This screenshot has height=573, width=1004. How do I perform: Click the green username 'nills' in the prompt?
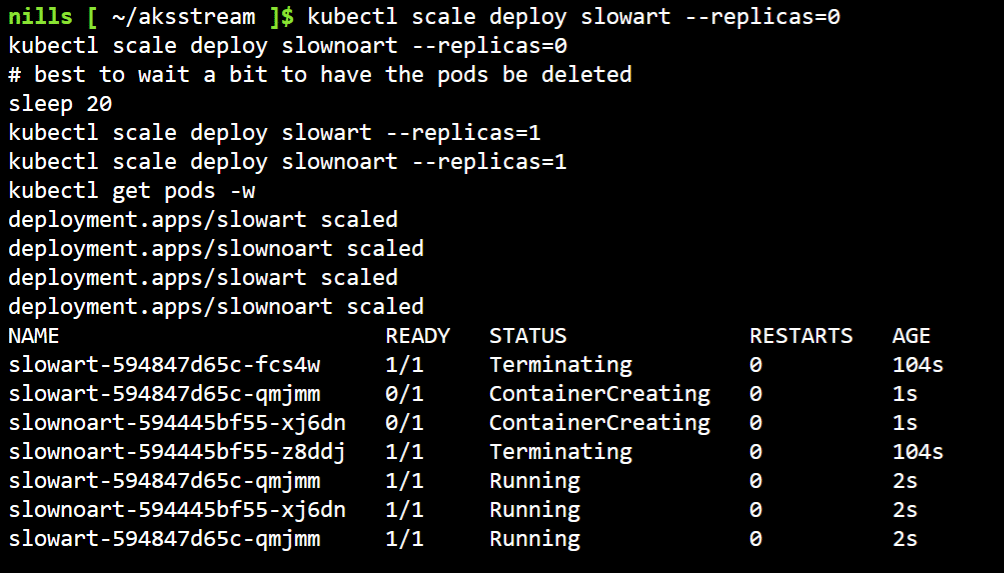click(x=40, y=16)
